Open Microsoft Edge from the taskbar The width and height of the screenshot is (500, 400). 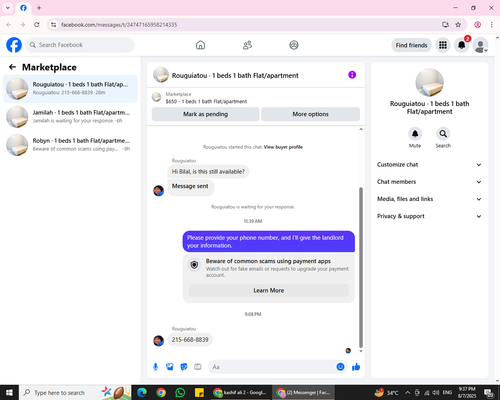coord(142,393)
